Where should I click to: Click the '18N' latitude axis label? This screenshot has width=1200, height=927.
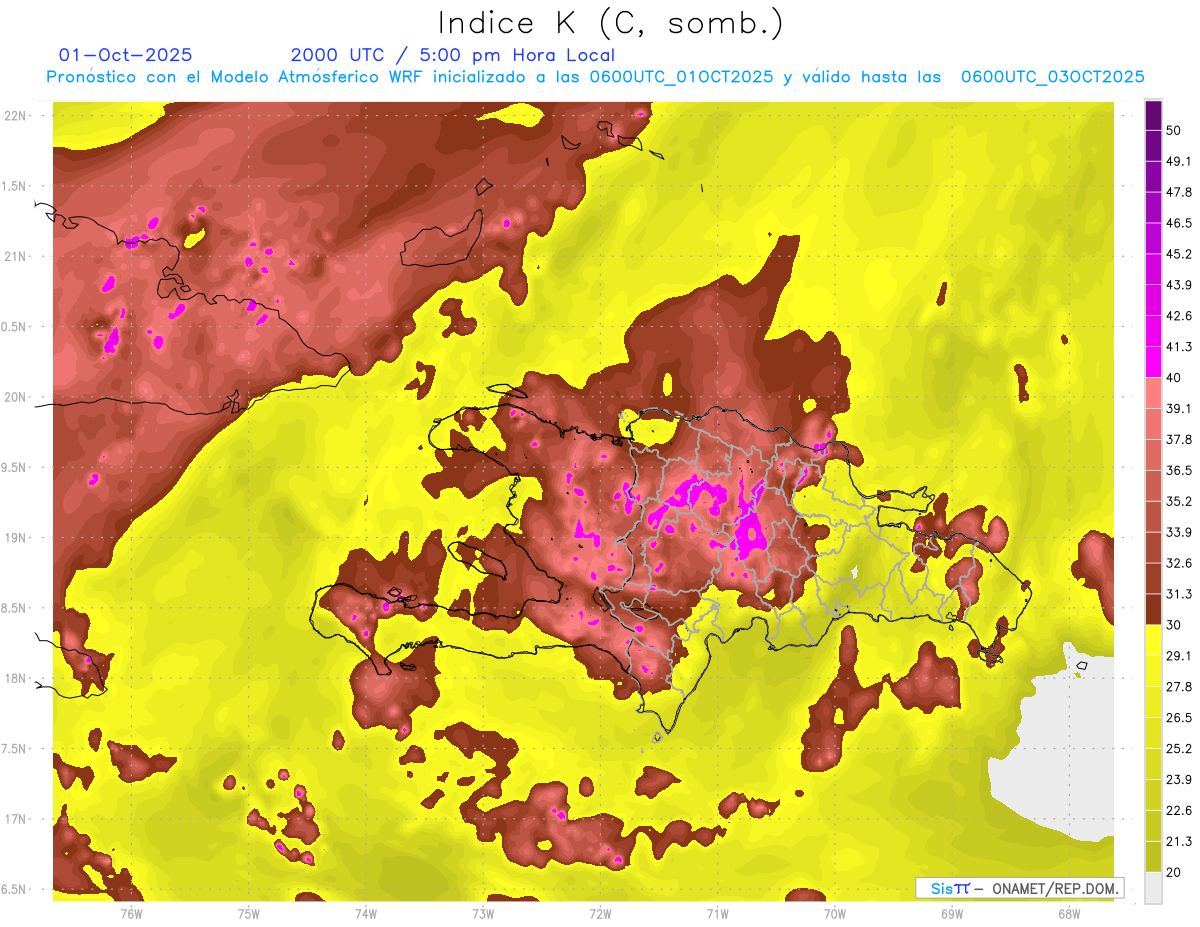click(17, 679)
